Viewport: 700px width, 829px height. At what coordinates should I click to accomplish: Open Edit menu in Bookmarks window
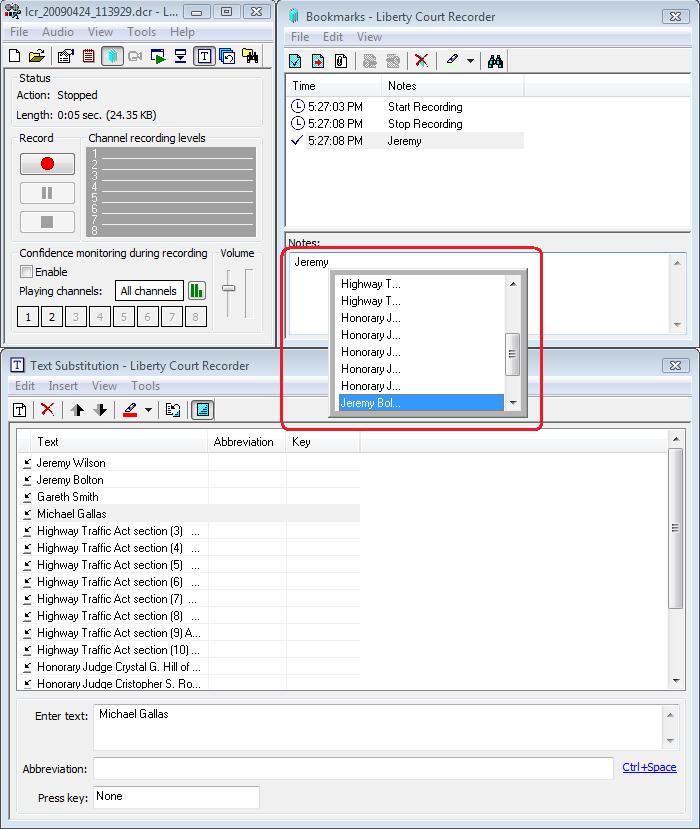[333, 37]
